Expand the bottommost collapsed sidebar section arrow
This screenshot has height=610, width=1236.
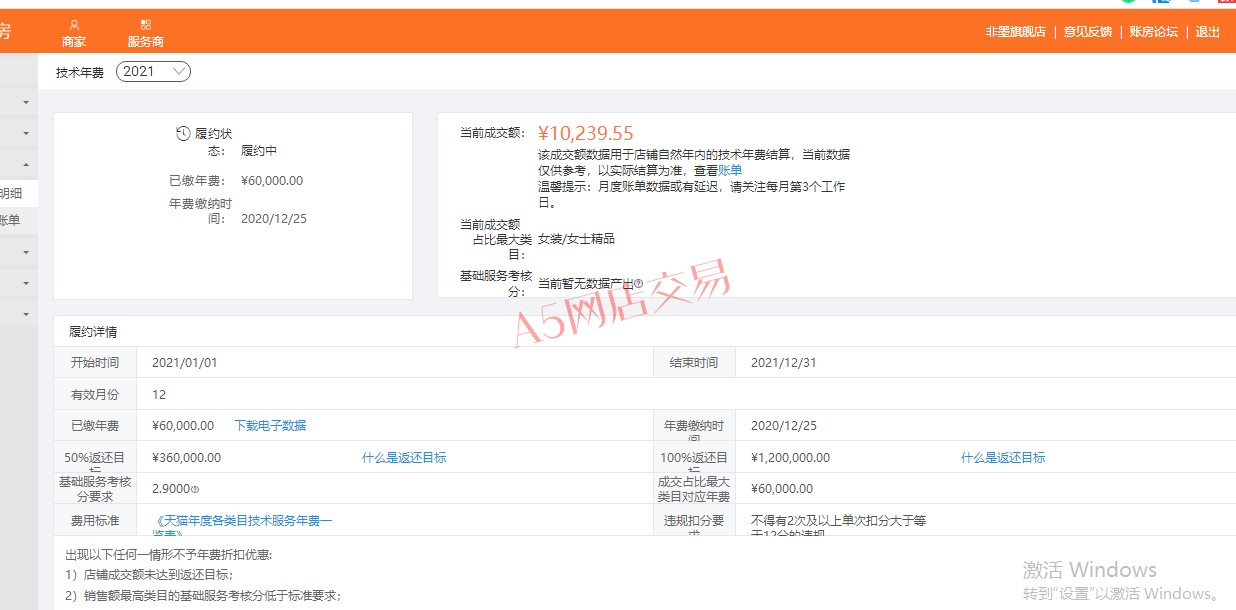point(25,314)
